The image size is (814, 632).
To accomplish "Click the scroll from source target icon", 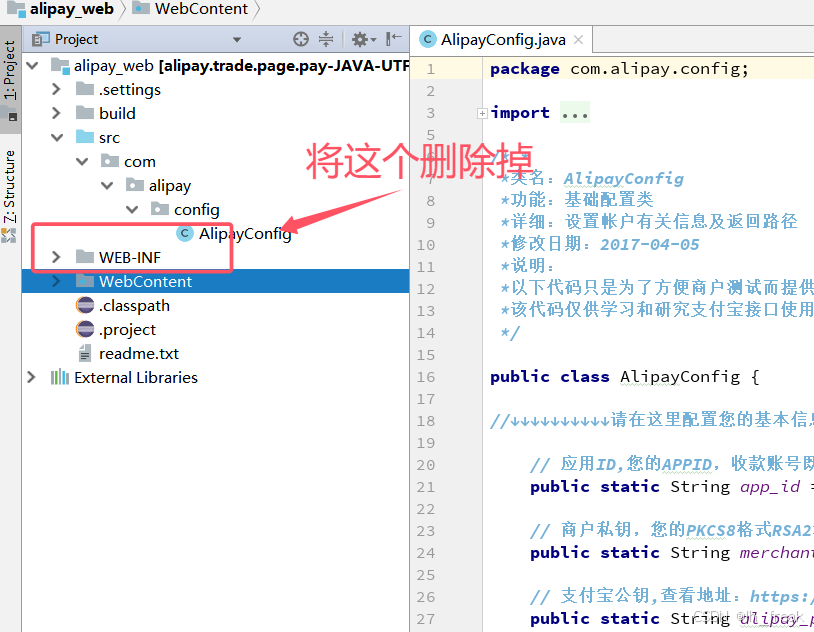I will click(x=301, y=39).
